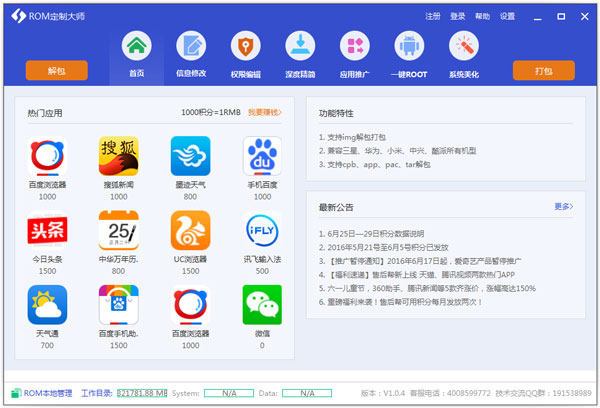This screenshot has width=600, height=408.
Task: Open 注册 register in title bar
Action: coord(433,16)
